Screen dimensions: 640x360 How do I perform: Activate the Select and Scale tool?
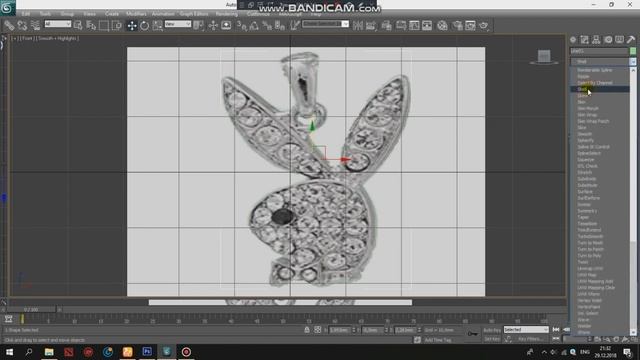(158, 25)
